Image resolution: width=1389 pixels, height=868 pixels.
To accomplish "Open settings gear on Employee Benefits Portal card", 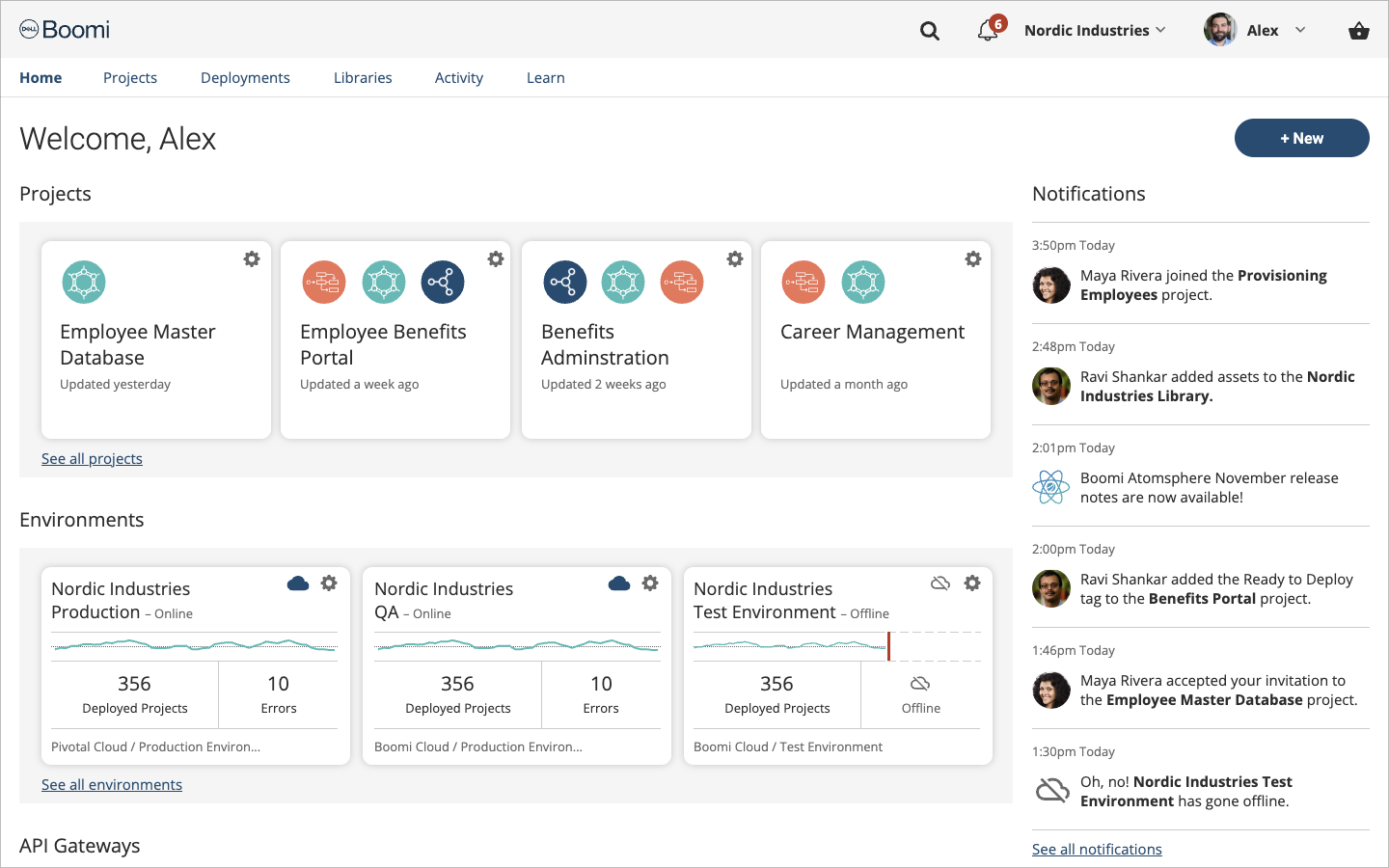I will 496,258.
